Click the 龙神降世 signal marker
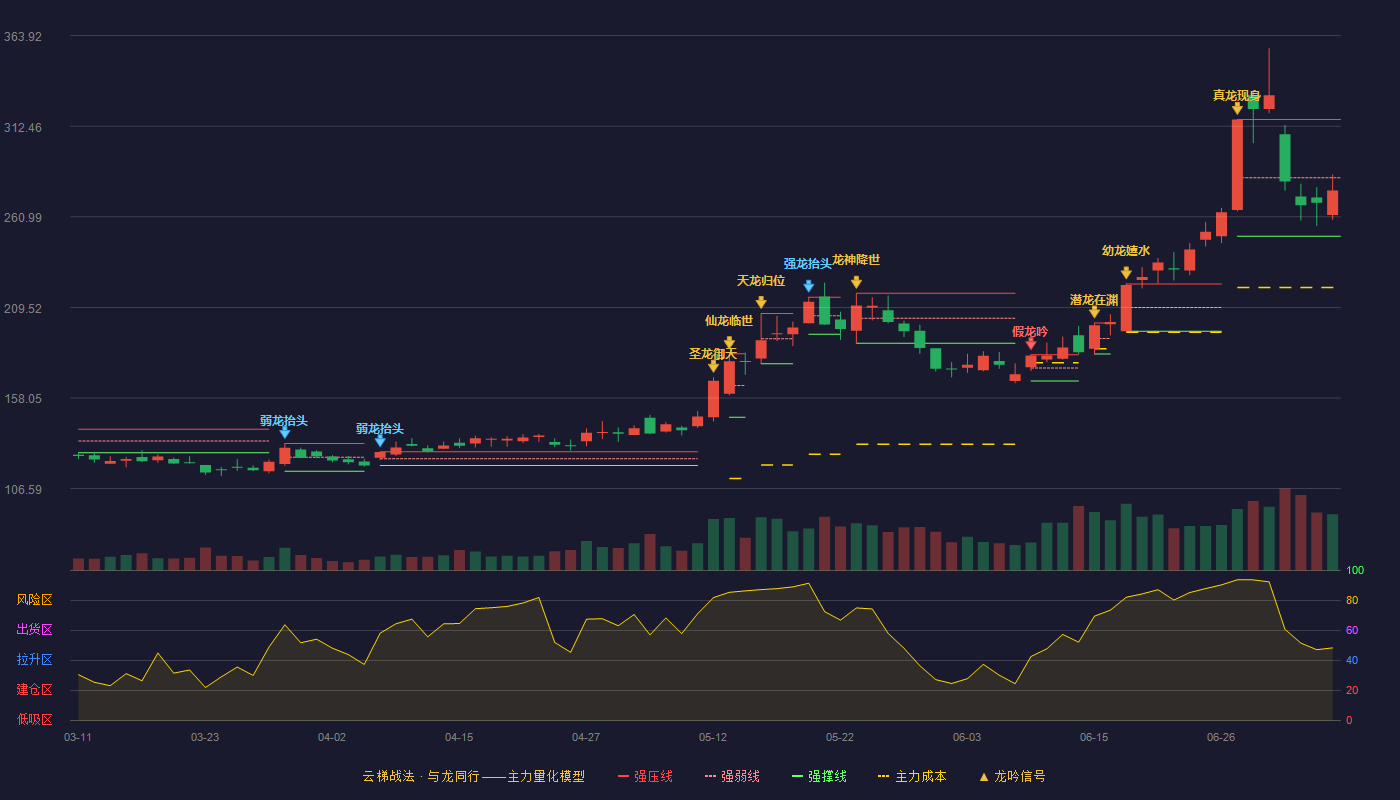The image size is (1400, 800). point(856,282)
